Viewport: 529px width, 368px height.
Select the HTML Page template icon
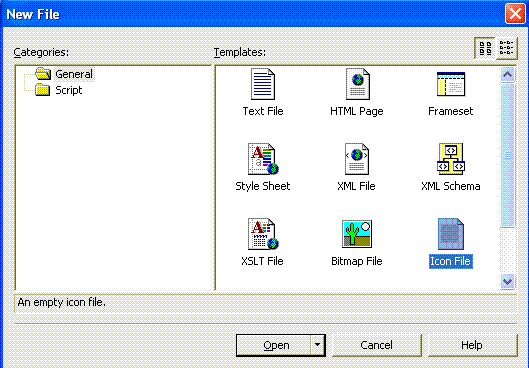tap(358, 84)
